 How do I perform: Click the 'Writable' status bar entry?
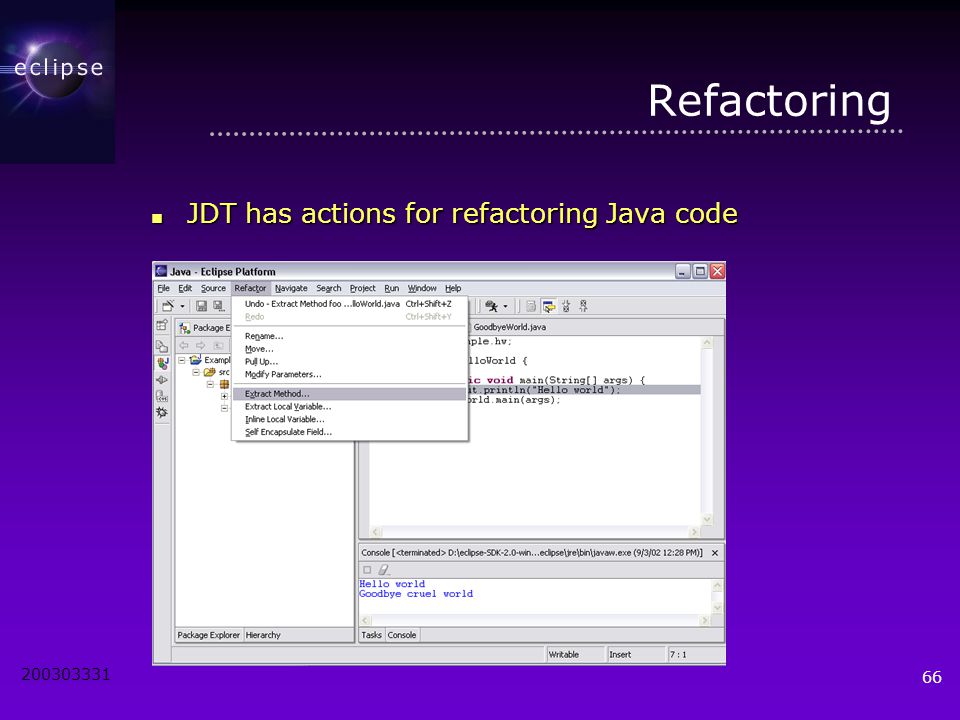(x=563, y=654)
